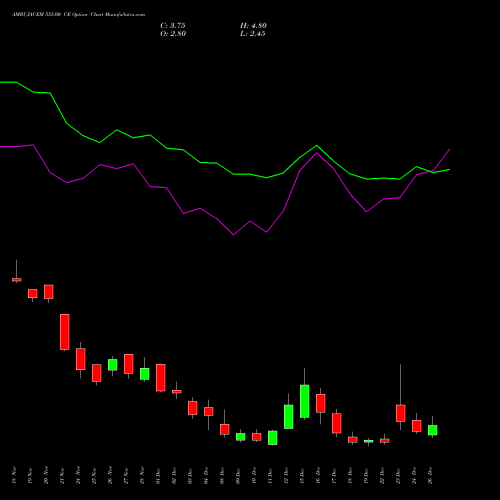This screenshot has height=500, width=500.
Task: Click the 01 Dec date label
Action: coord(158,475)
